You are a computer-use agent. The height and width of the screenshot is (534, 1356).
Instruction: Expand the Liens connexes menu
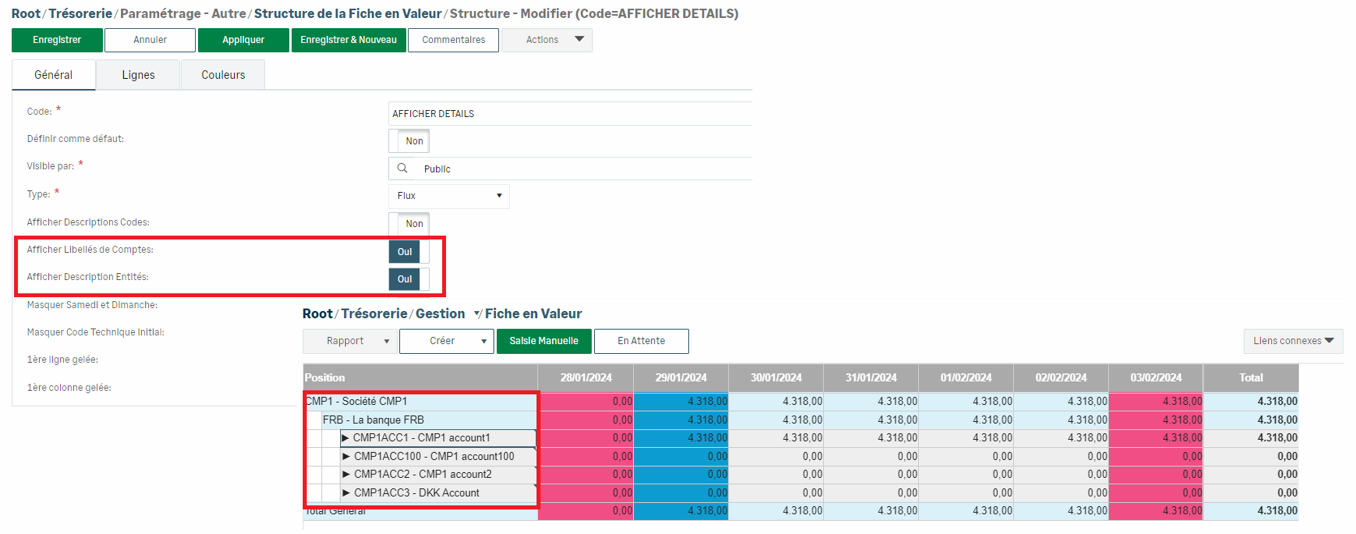(1293, 341)
